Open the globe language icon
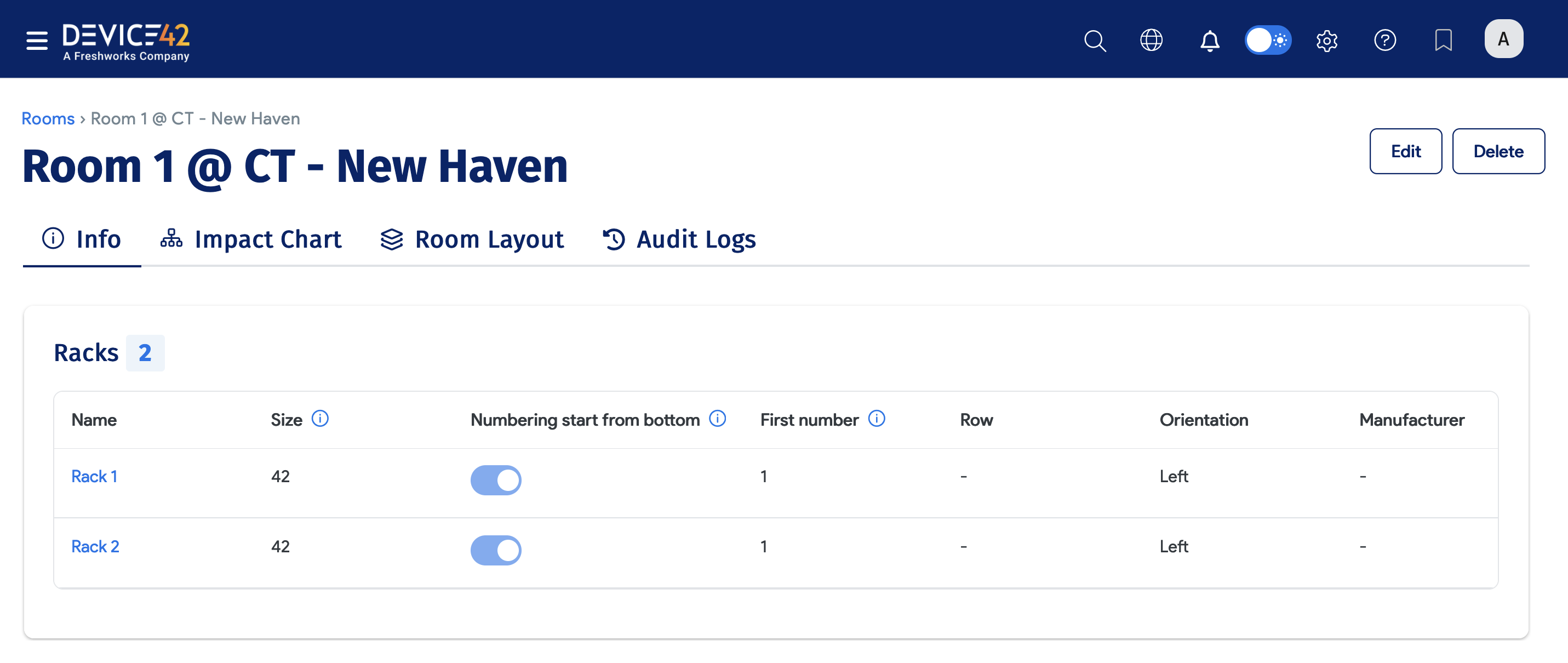 (1151, 40)
